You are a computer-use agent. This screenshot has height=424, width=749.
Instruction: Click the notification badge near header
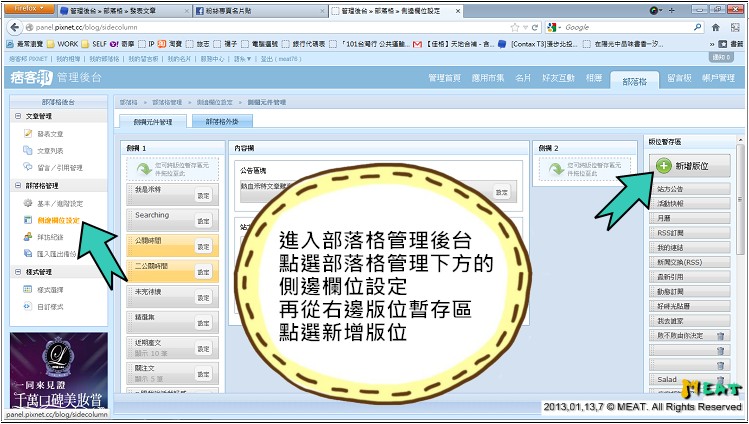coord(721,57)
